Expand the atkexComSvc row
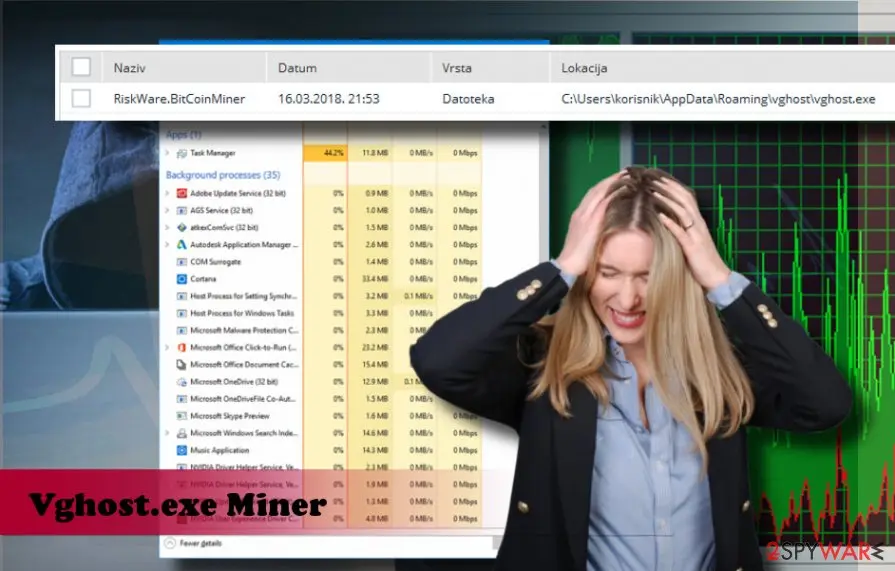This screenshot has height=571, width=895. (167, 227)
